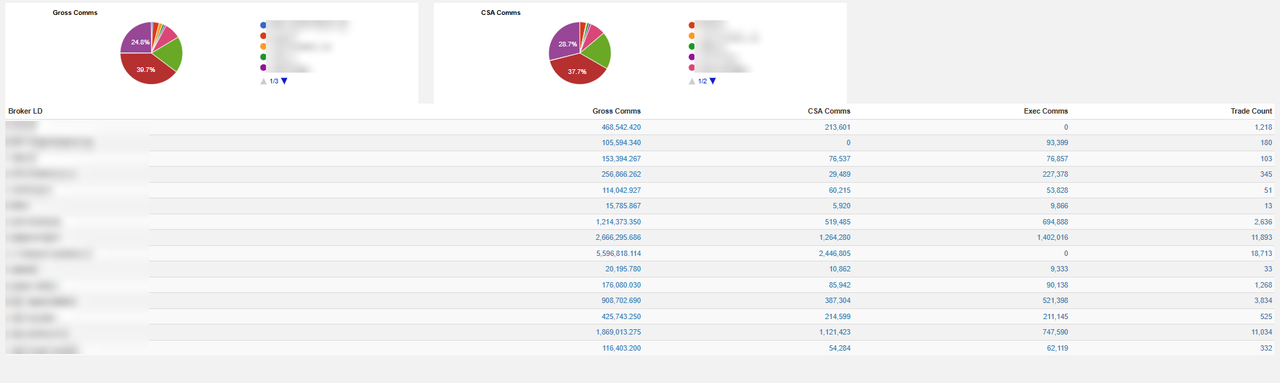The height and width of the screenshot is (383, 1280).
Task: Select Gross Comms cell 20,195.780
Action: [x=623, y=270]
